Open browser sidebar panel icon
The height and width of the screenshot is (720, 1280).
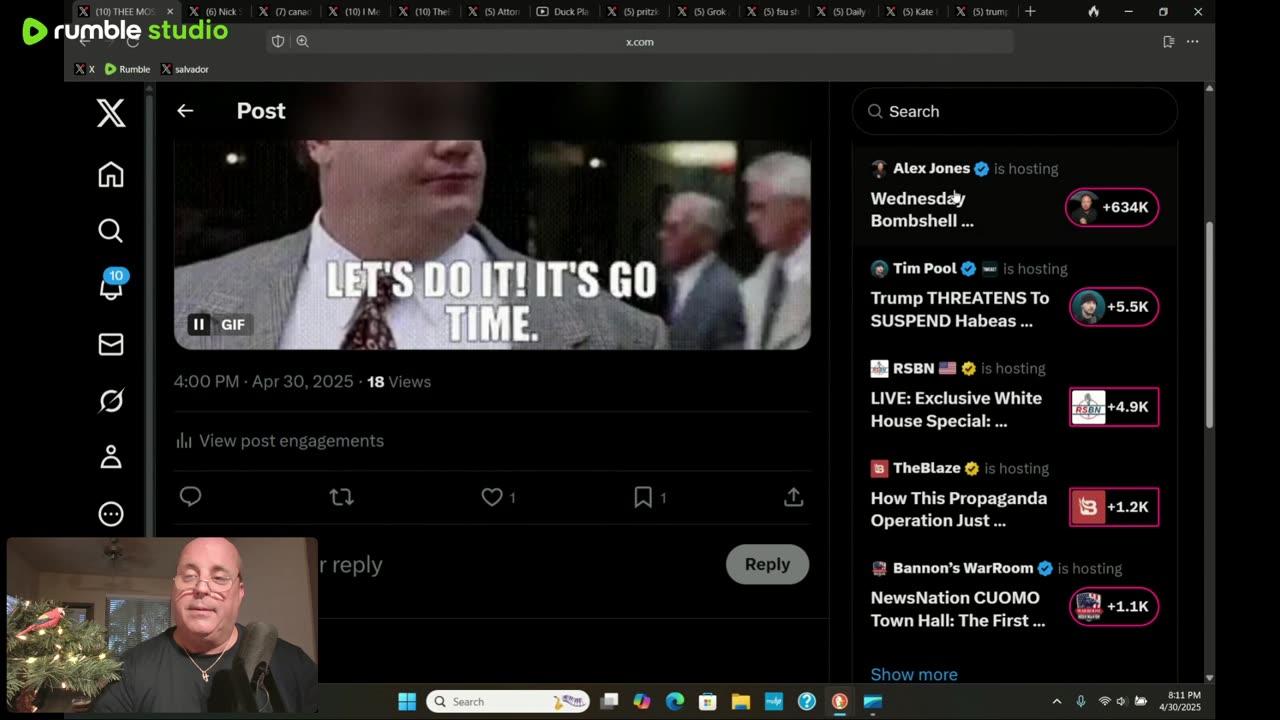point(1168,42)
